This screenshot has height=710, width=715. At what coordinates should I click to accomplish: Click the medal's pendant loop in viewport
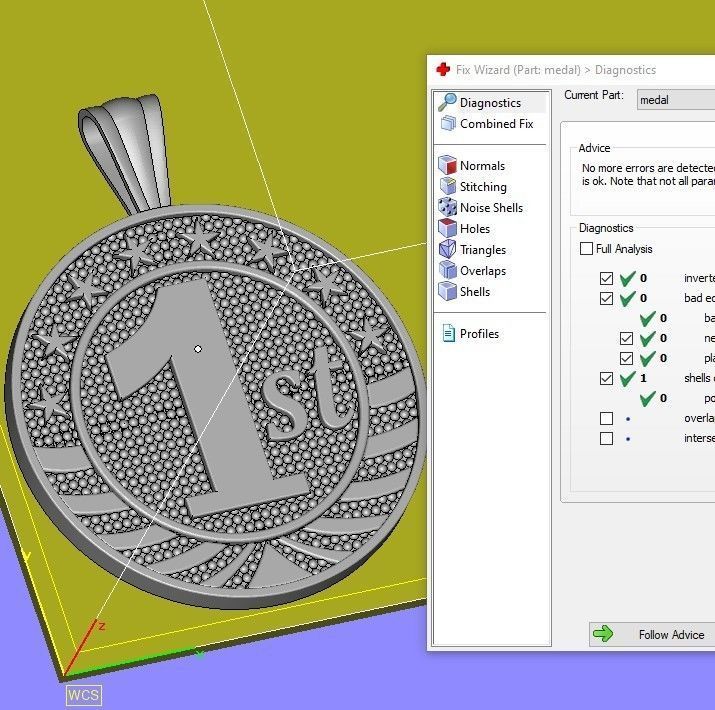point(125,153)
